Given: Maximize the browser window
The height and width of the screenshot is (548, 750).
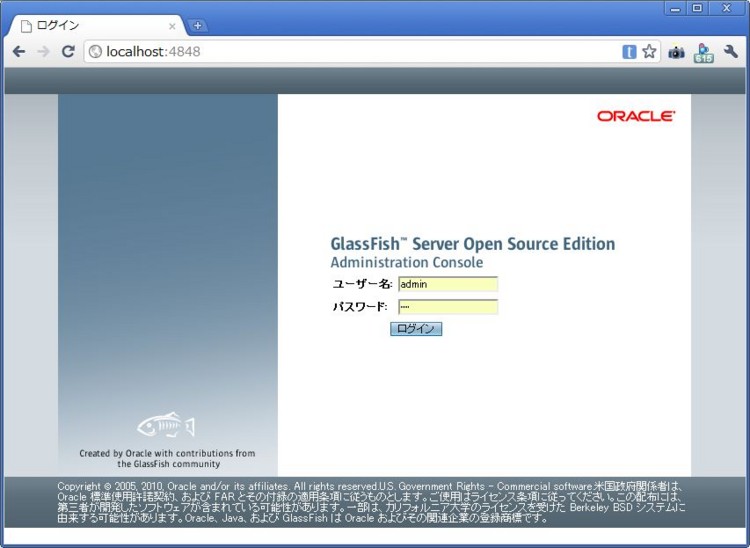Looking at the screenshot, I should (x=697, y=9).
